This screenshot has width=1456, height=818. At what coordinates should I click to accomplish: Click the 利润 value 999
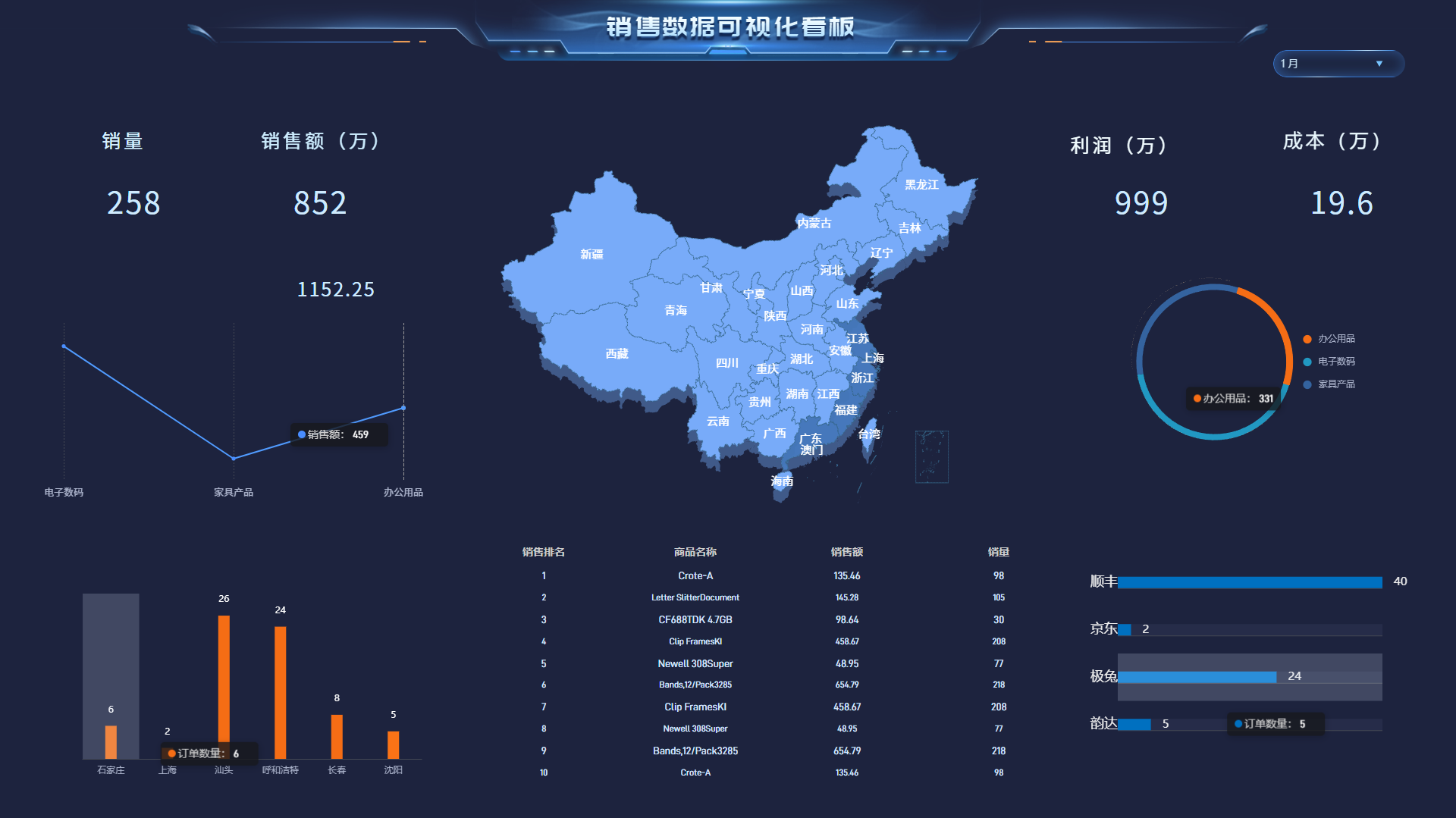point(1141,202)
